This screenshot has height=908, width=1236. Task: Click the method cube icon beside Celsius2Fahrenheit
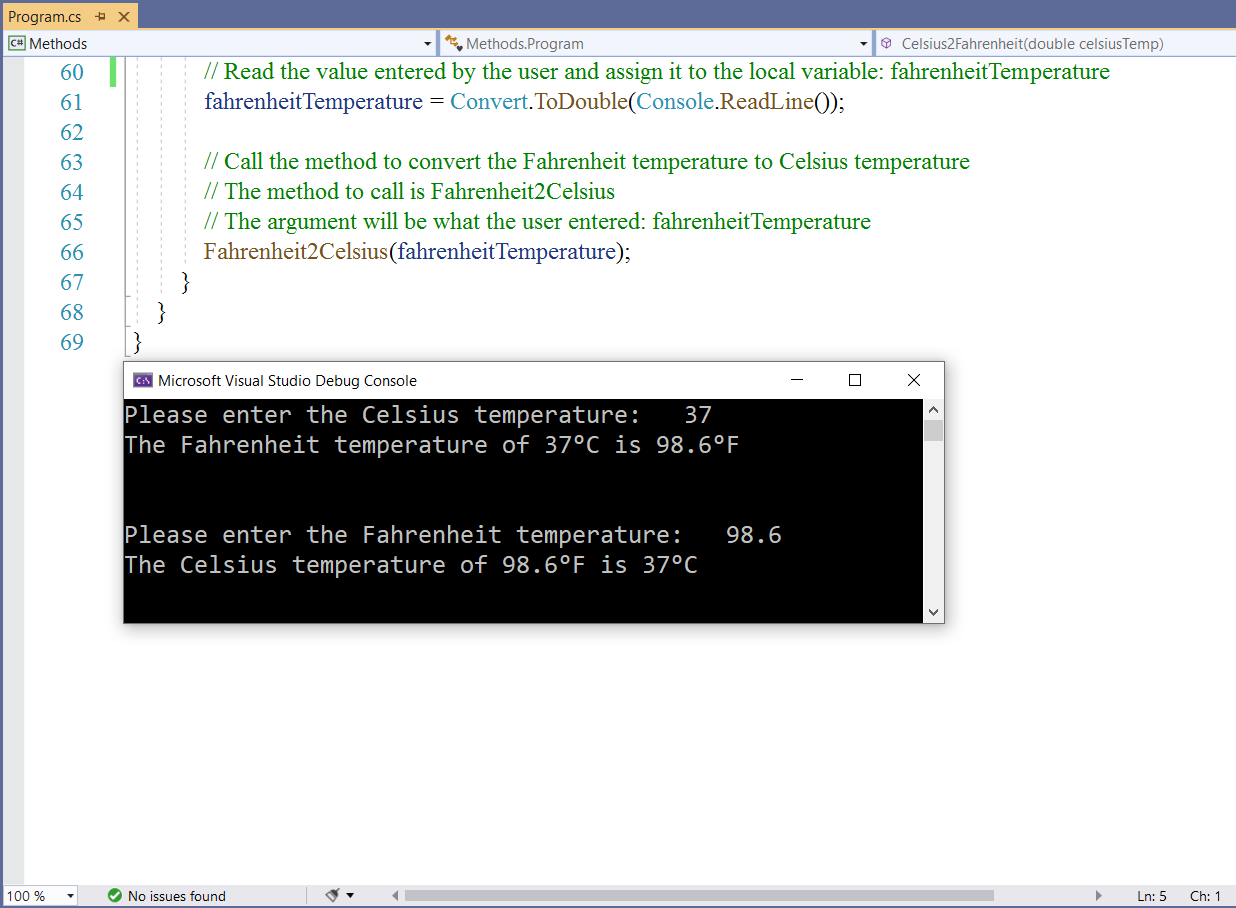887,43
